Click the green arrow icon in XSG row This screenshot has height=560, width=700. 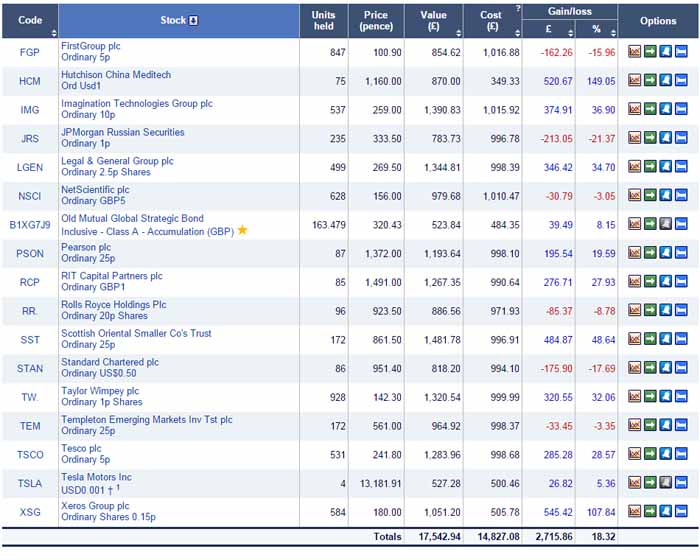(650, 511)
